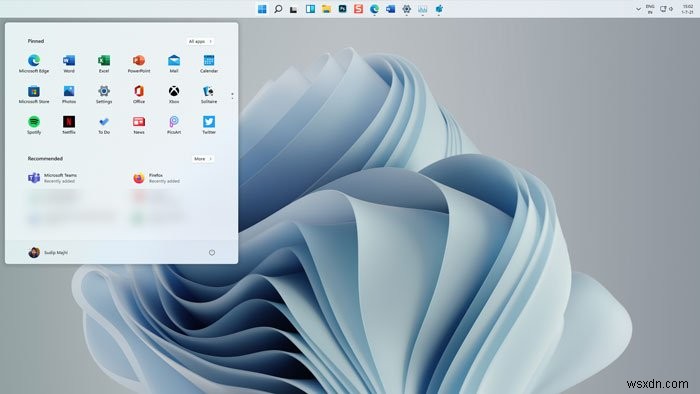Screen dimensions: 700x394
Task: Launch the Xbox app
Action: pyautogui.click(x=174, y=94)
